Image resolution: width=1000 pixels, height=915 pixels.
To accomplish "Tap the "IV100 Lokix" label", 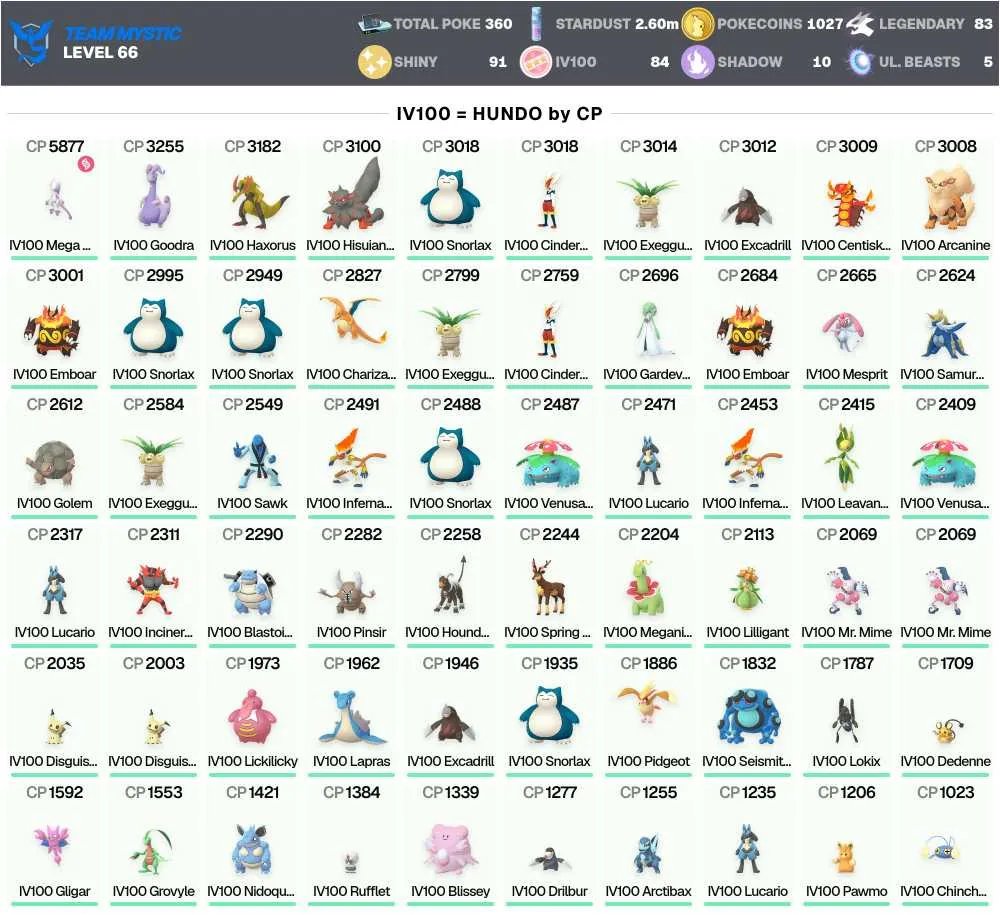I will pyautogui.click(x=846, y=761).
